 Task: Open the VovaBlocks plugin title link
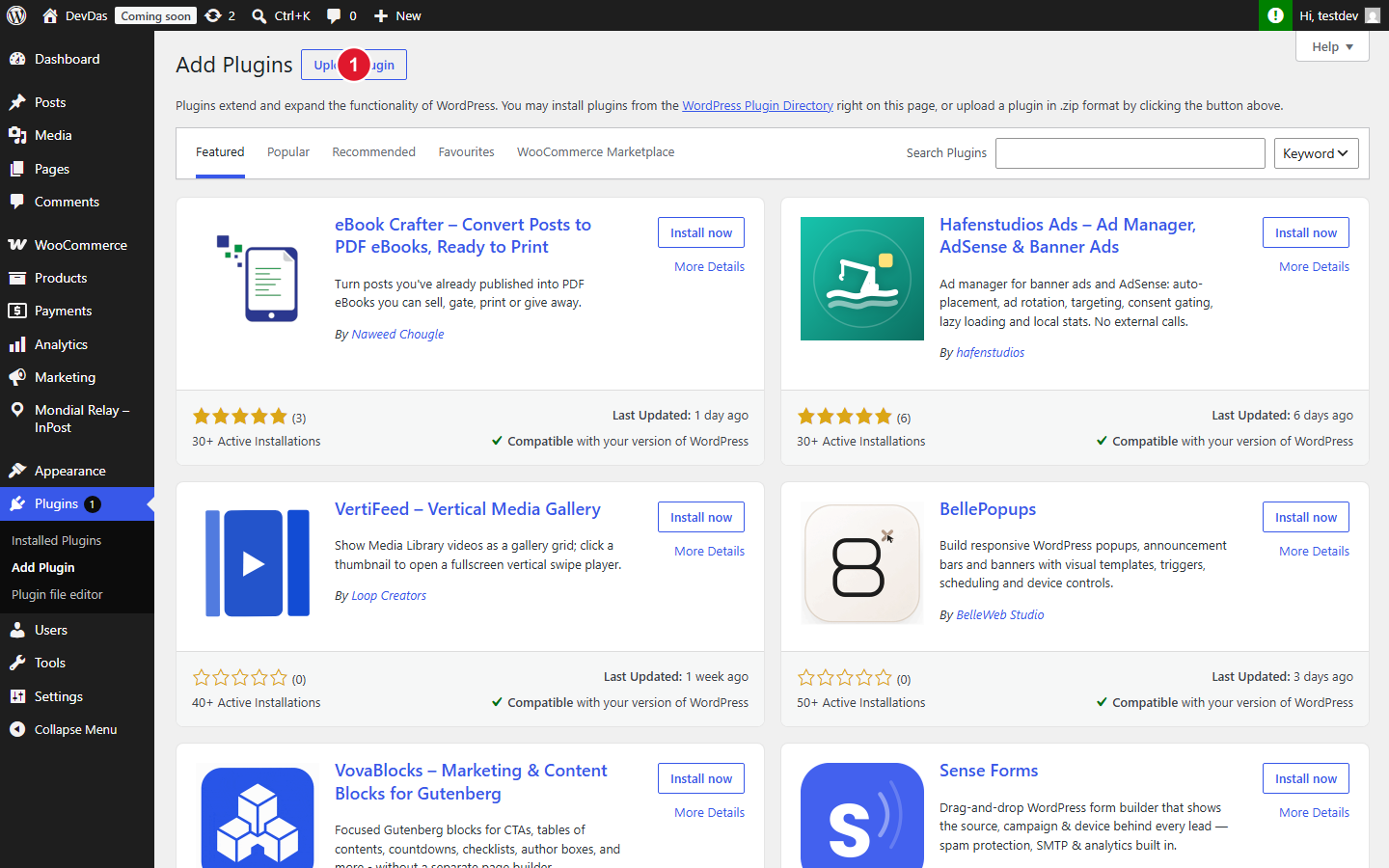[x=471, y=782]
